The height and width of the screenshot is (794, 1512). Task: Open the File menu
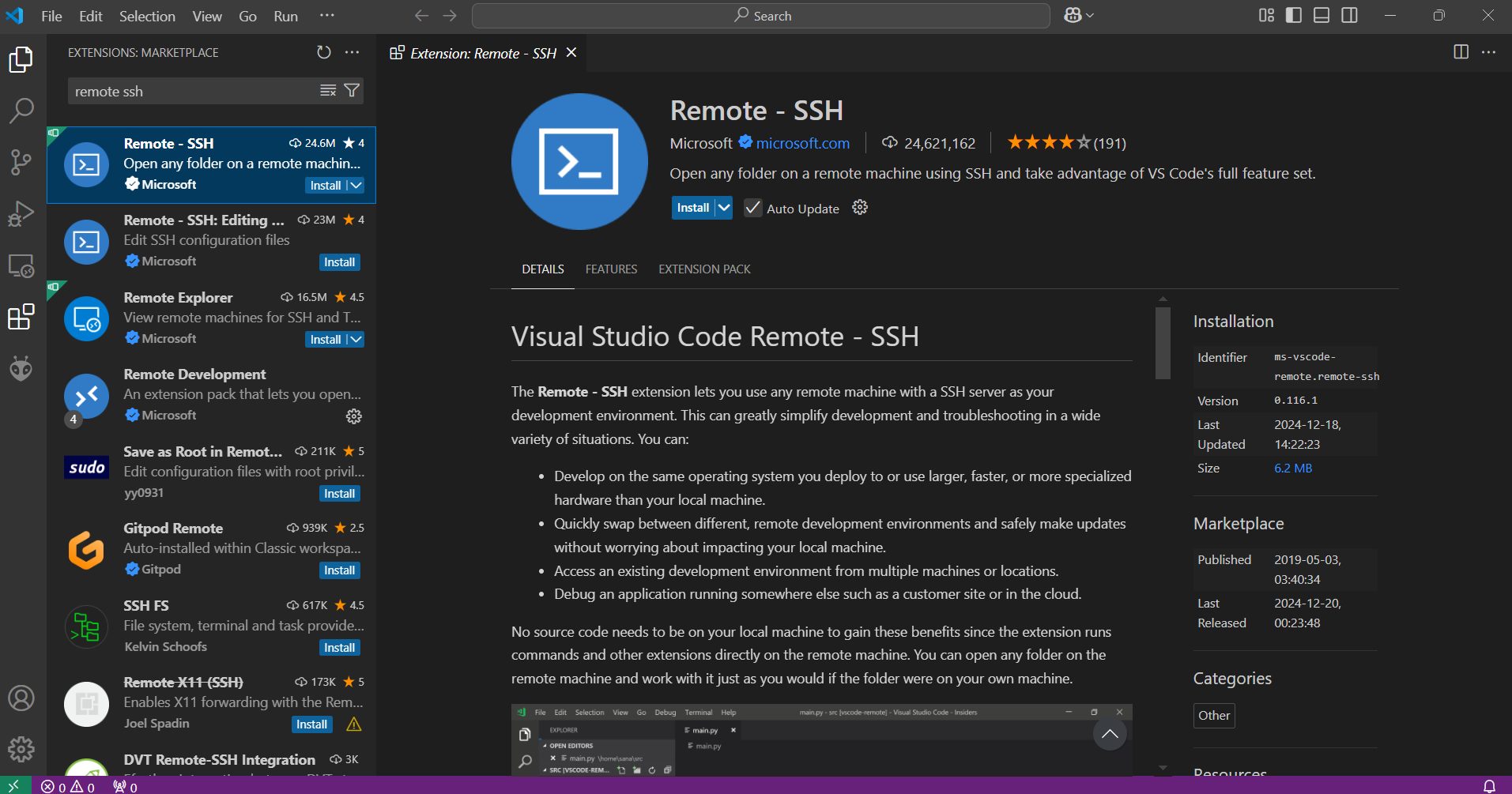pyautogui.click(x=51, y=16)
